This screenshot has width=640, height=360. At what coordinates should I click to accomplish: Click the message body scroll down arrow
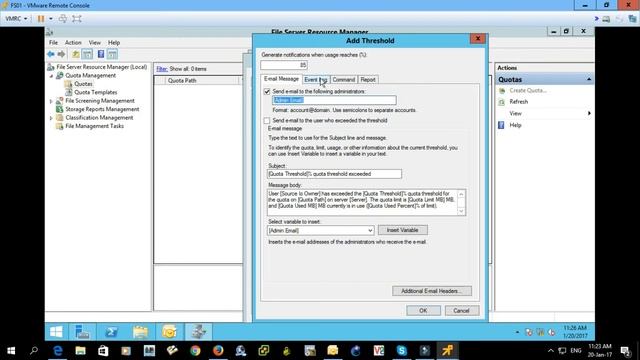click(x=461, y=211)
